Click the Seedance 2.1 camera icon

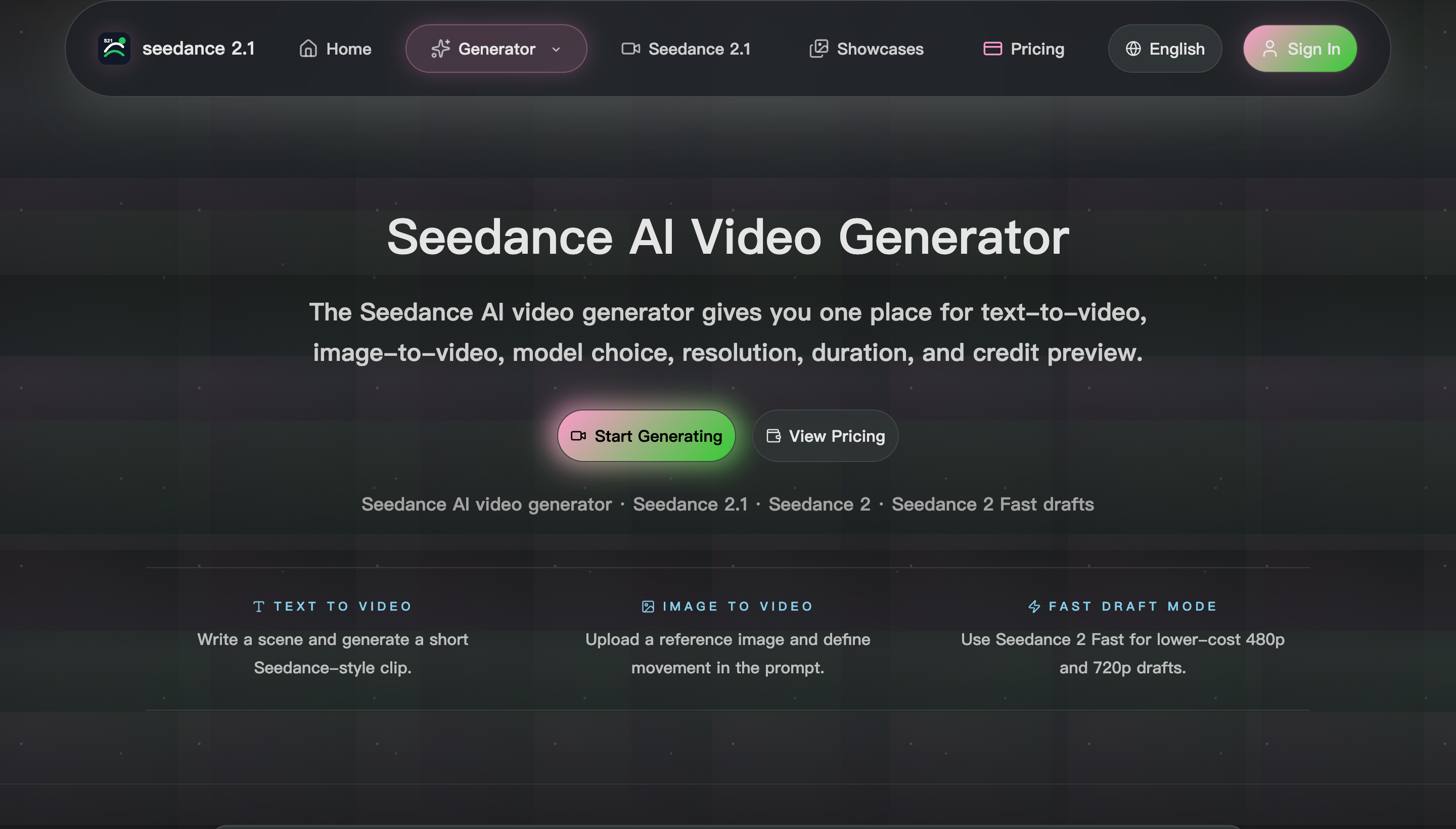(630, 49)
